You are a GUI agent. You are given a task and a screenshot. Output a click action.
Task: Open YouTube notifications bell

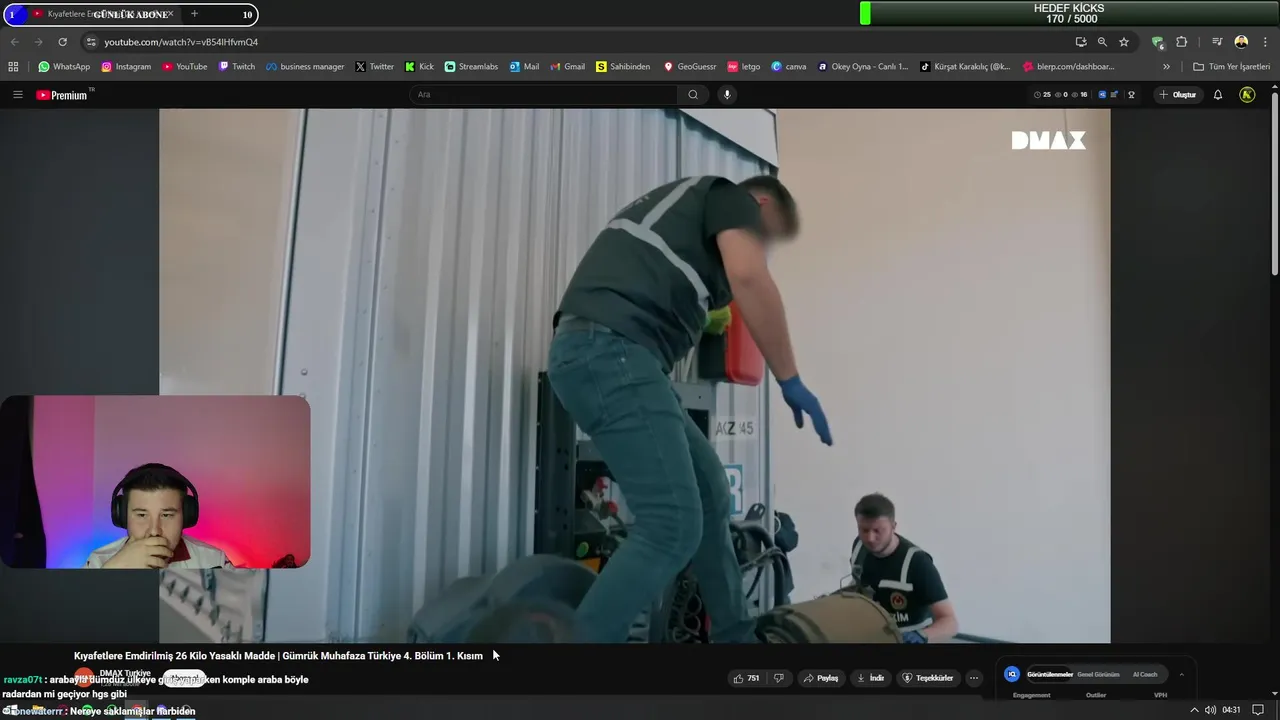(1218, 95)
